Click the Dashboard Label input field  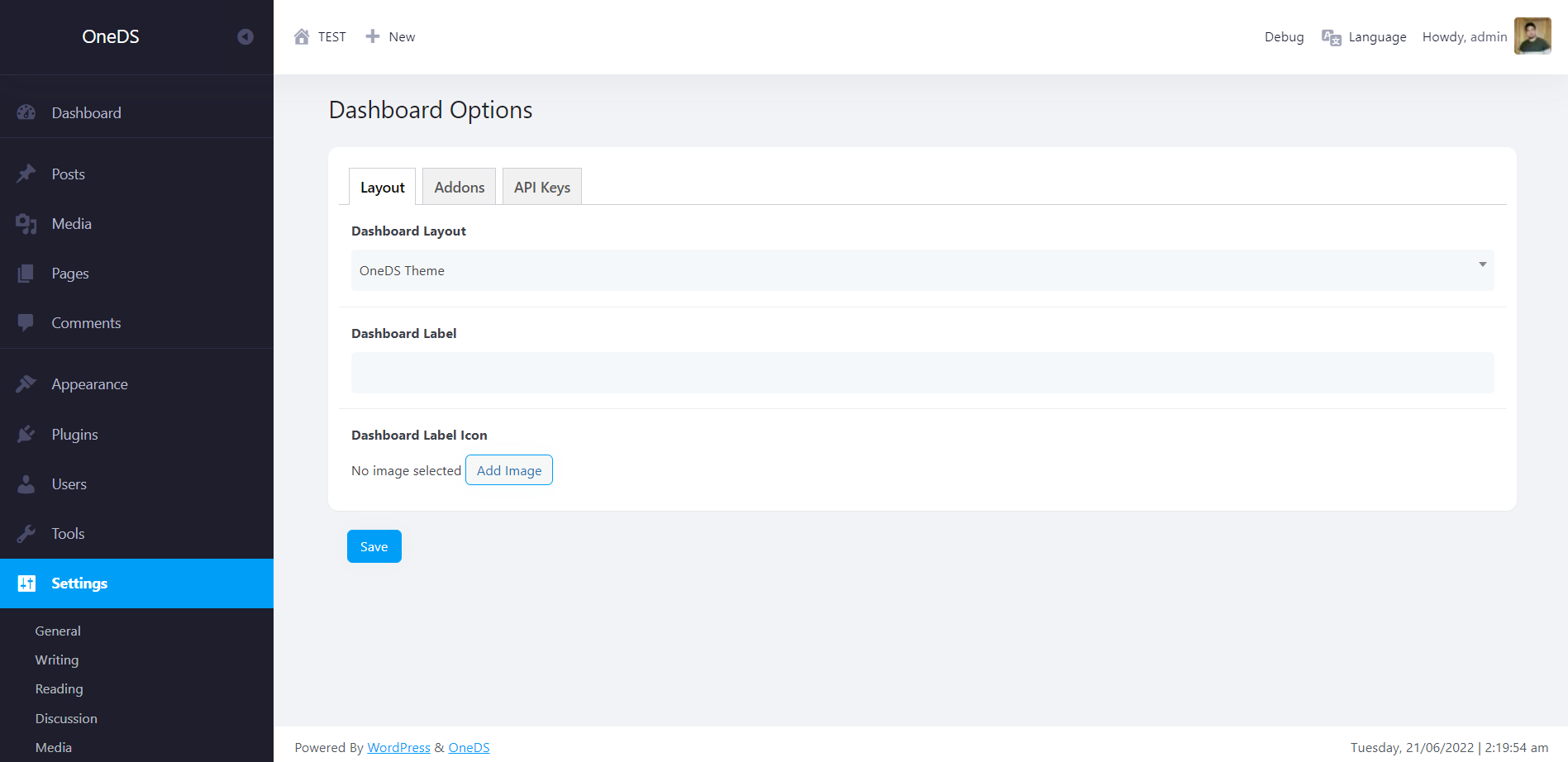(x=922, y=373)
